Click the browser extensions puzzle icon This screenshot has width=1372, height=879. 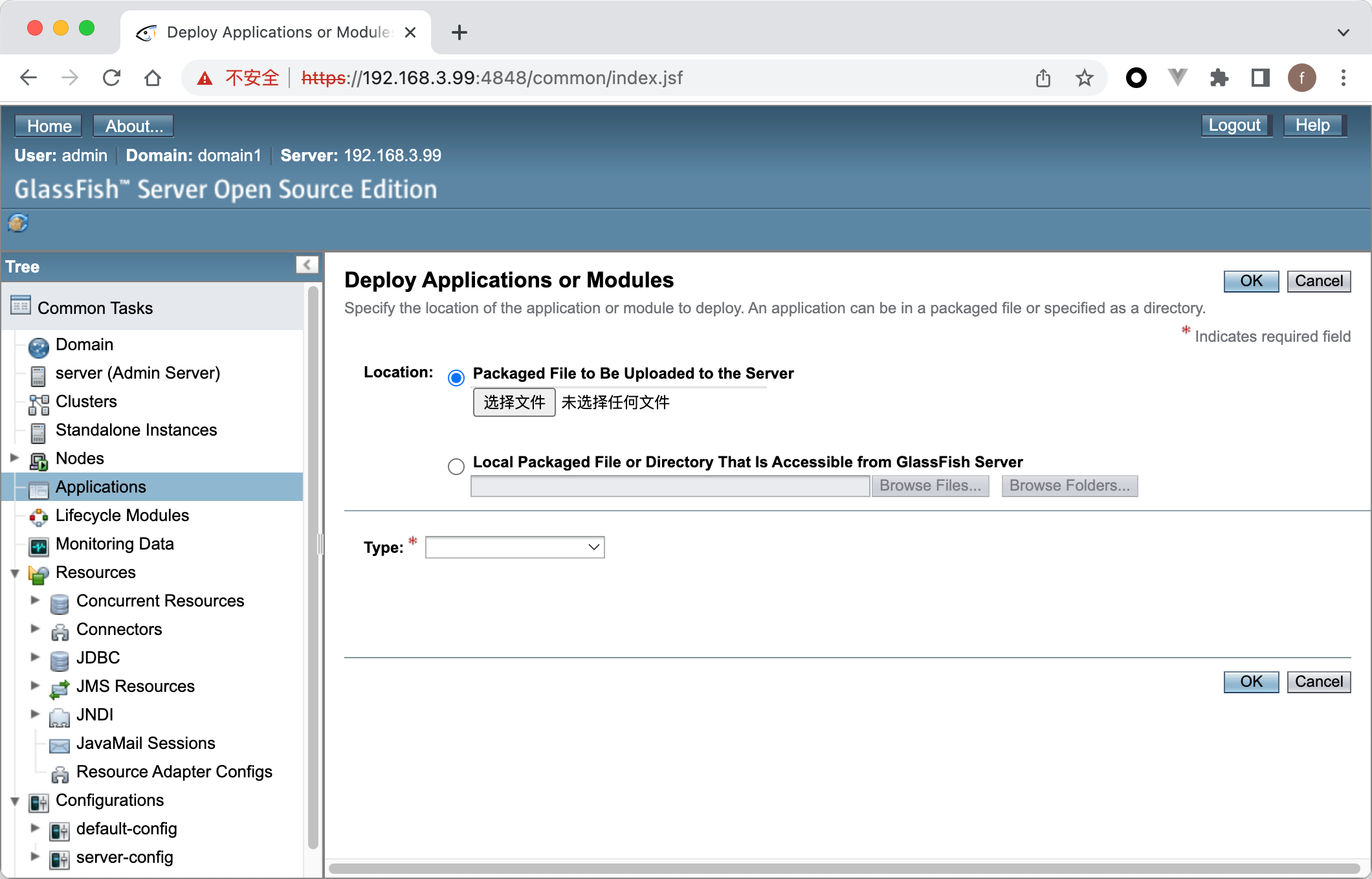coord(1219,78)
